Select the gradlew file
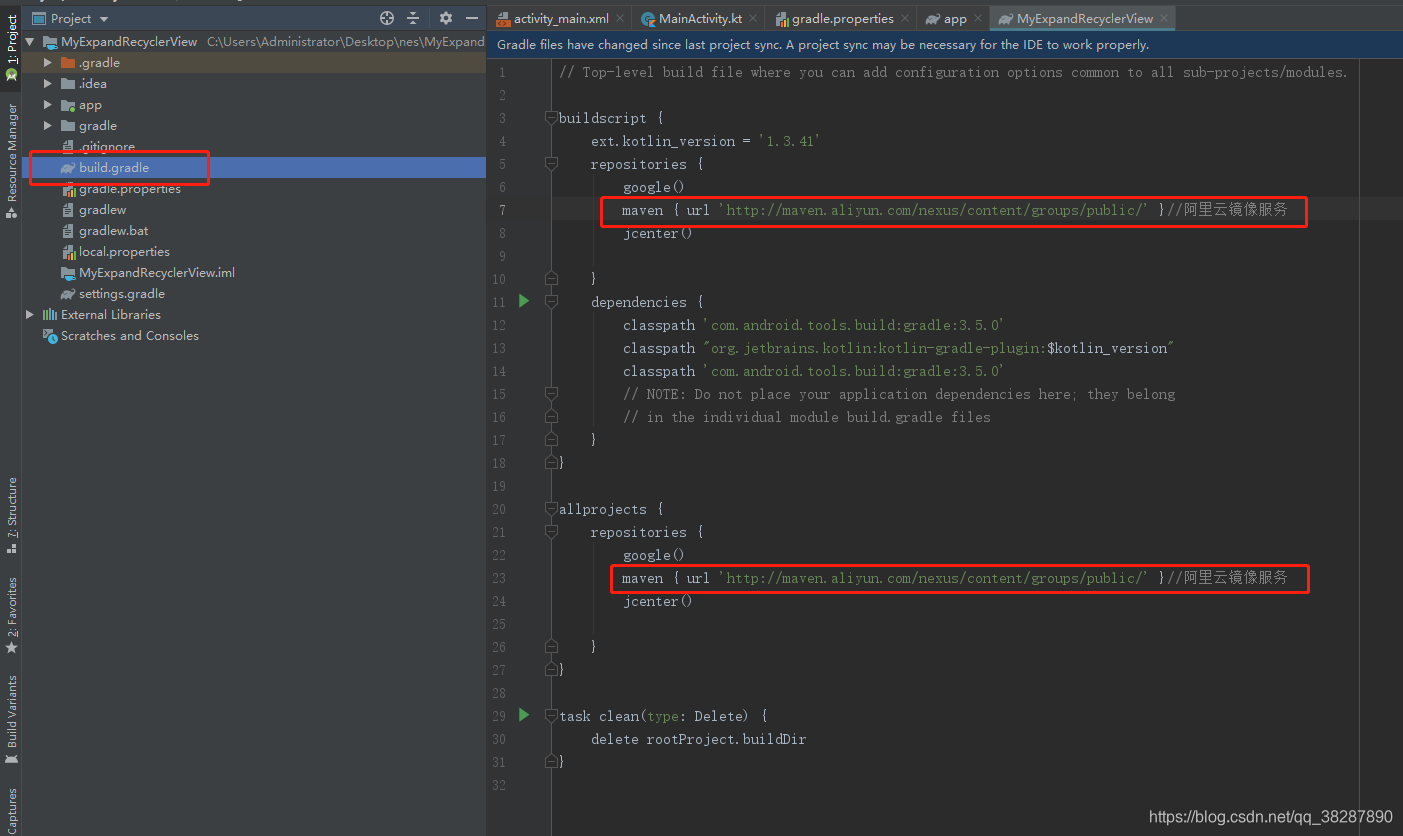Screen dimensions: 1403x836 pos(102,210)
